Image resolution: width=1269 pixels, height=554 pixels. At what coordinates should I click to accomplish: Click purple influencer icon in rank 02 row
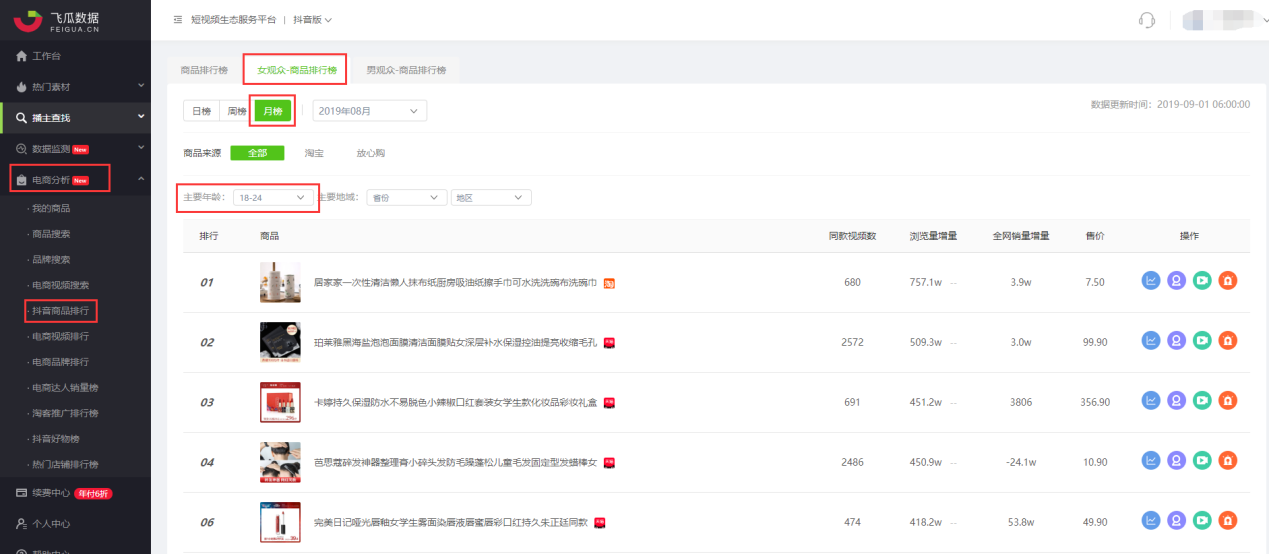pyautogui.click(x=1177, y=342)
